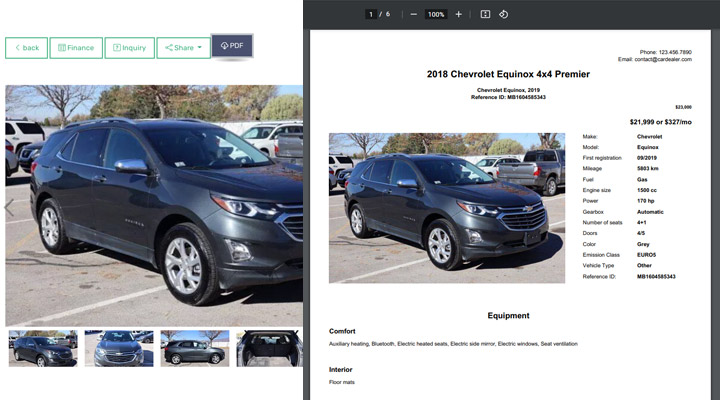Select the Gearbox value 'Automatic'
720x400 pixels.
click(x=650, y=212)
